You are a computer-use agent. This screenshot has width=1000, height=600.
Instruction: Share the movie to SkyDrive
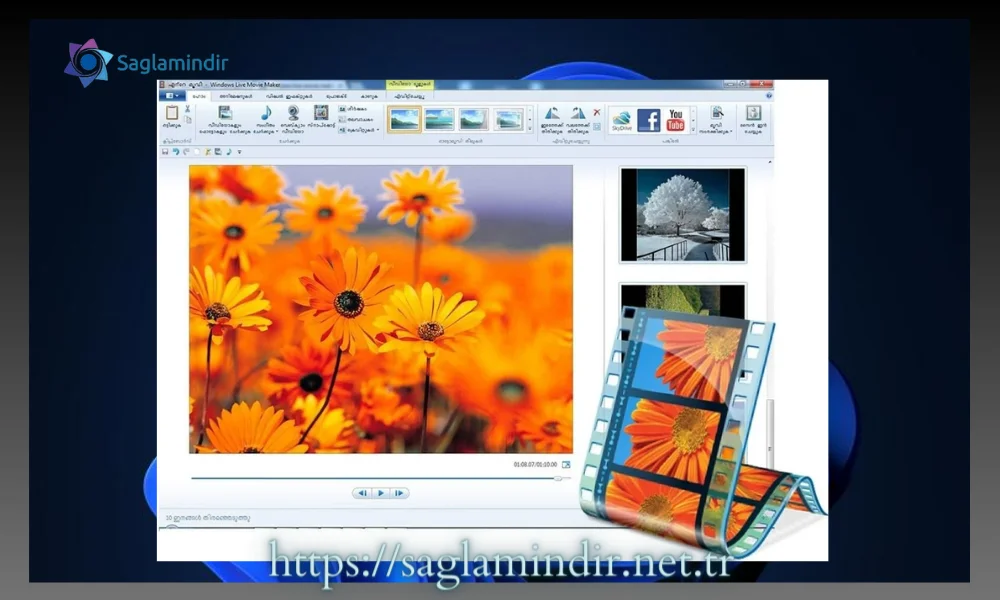pyautogui.click(x=622, y=120)
